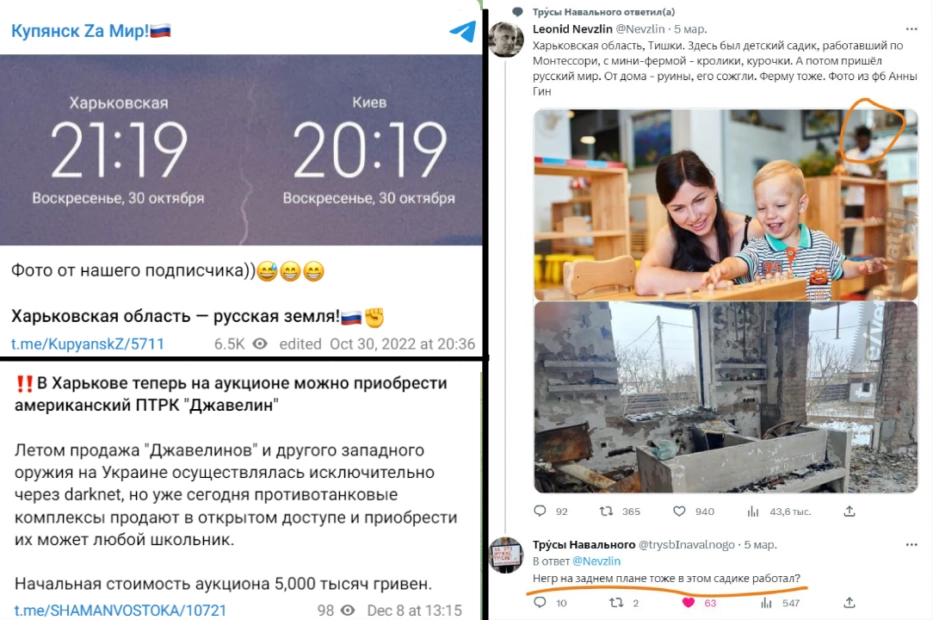The width and height of the screenshot is (933, 620).
Task: Retweet the reply with 2 retweets
Action: 616,603
